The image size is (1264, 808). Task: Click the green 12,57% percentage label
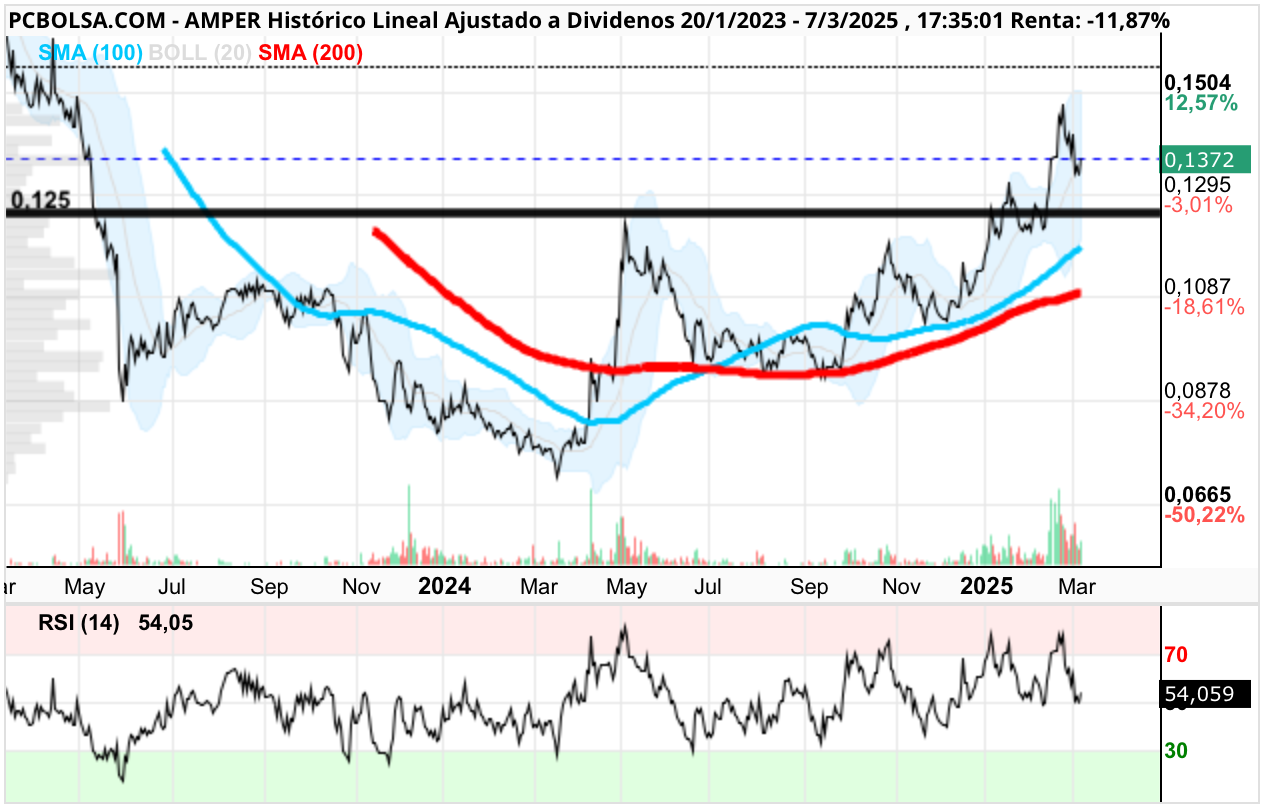click(x=1201, y=103)
